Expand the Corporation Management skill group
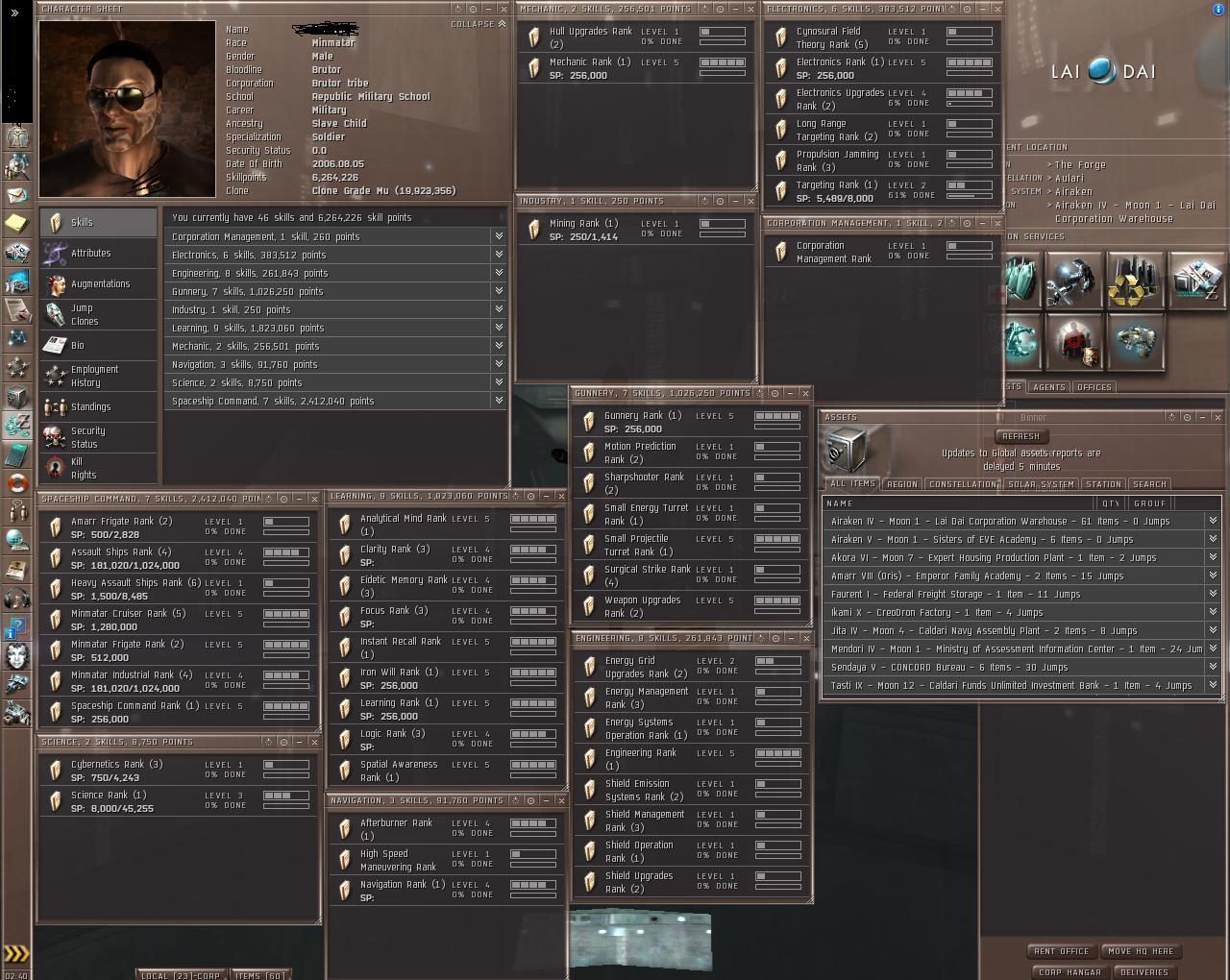Image resolution: width=1230 pixels, height=980 pixels. point(499,236)
